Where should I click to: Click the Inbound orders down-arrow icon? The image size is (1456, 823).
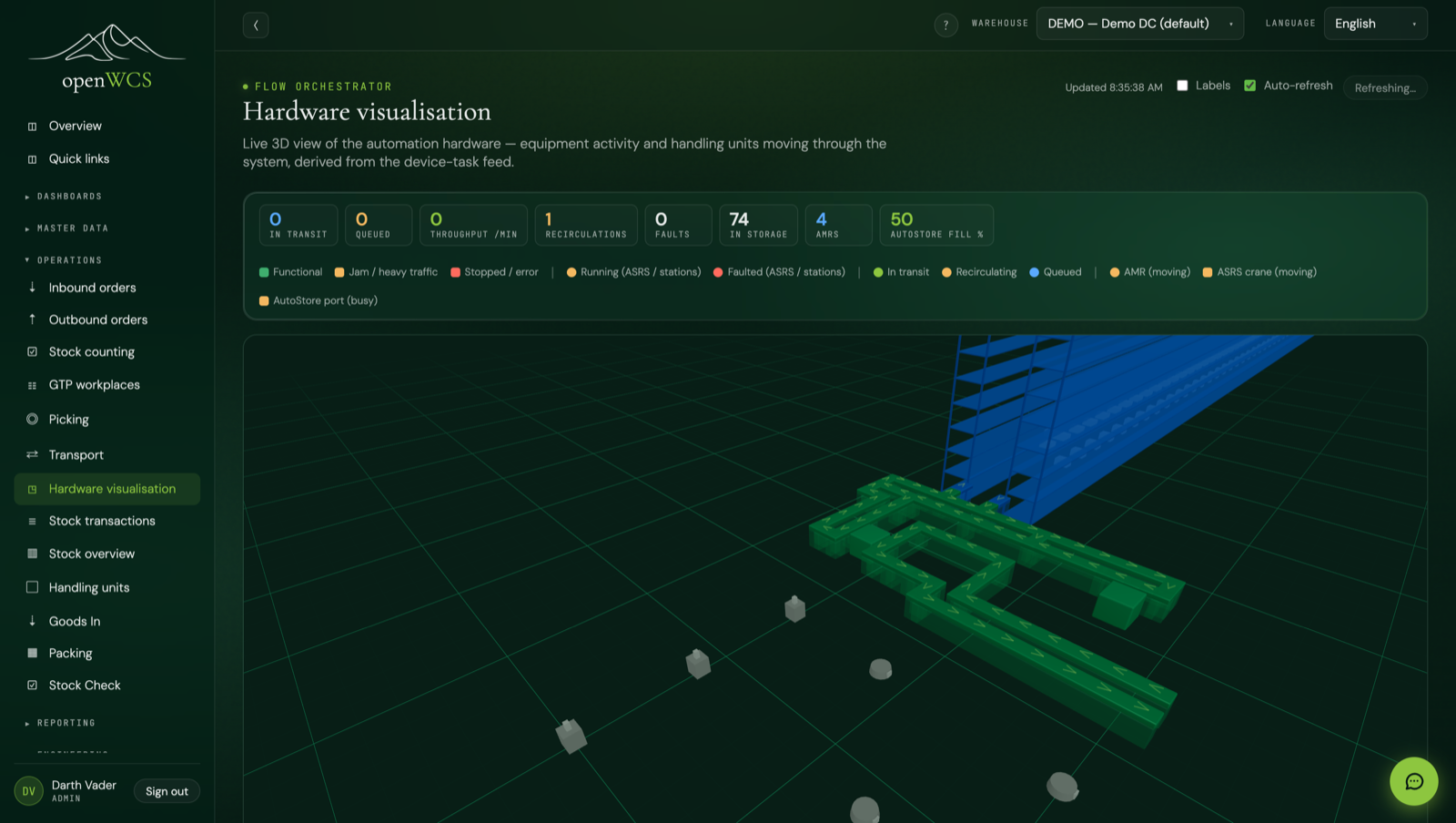(x=32, y=288)
